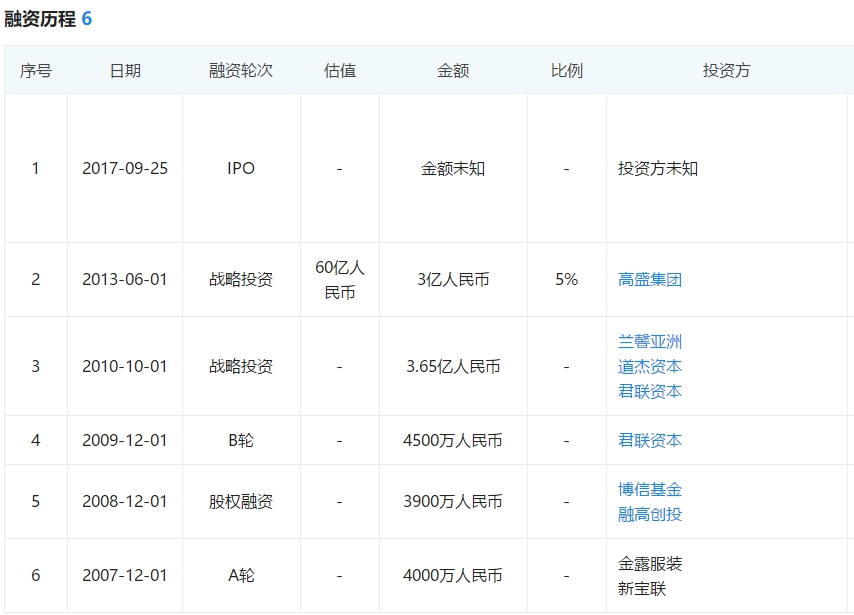Screen dimensions: 854x615
Task: Open the 博信基金 investor link
Action: pyautogui.click(x=650, y=489)
